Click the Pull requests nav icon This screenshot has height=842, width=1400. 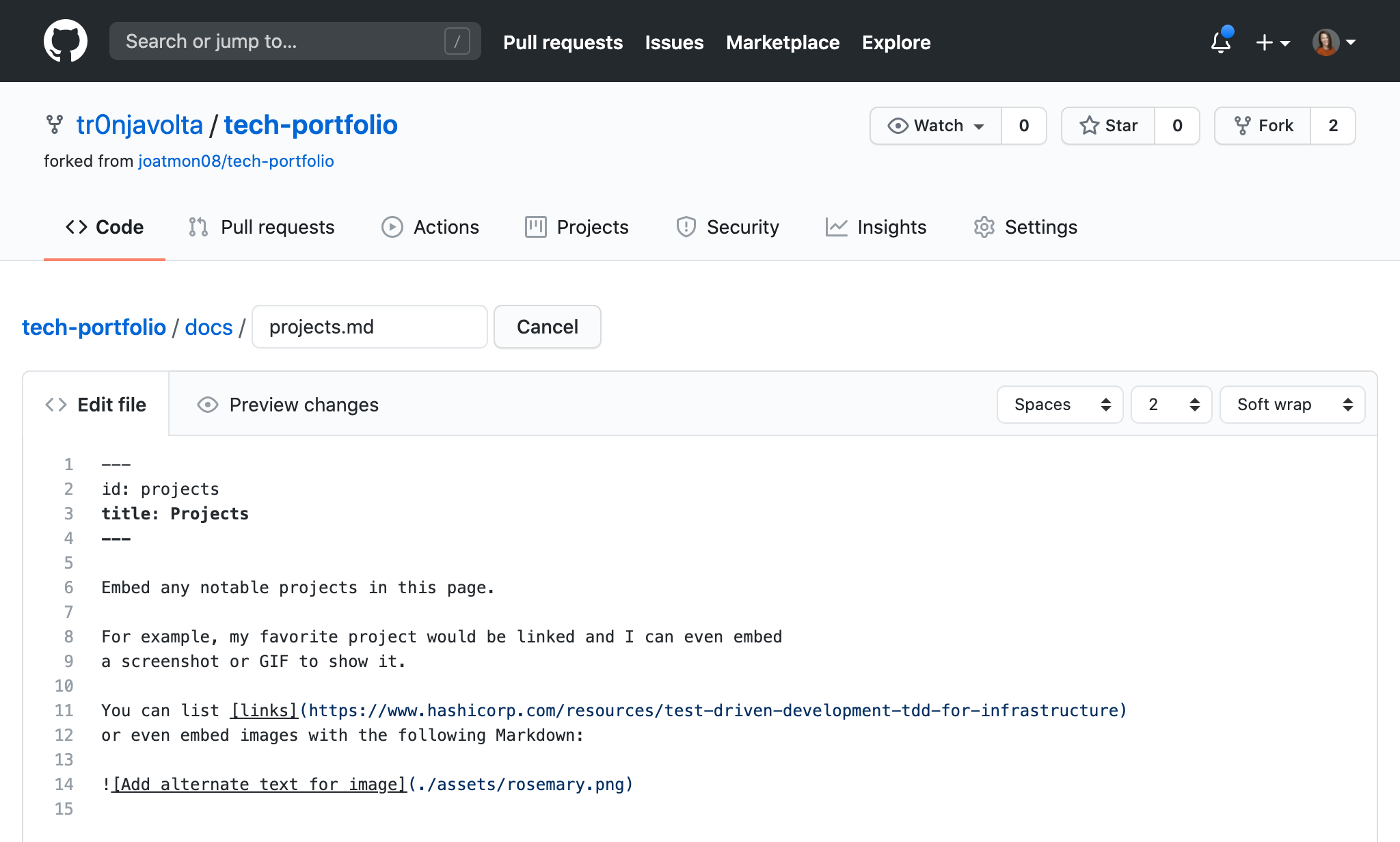click(197, 226)
